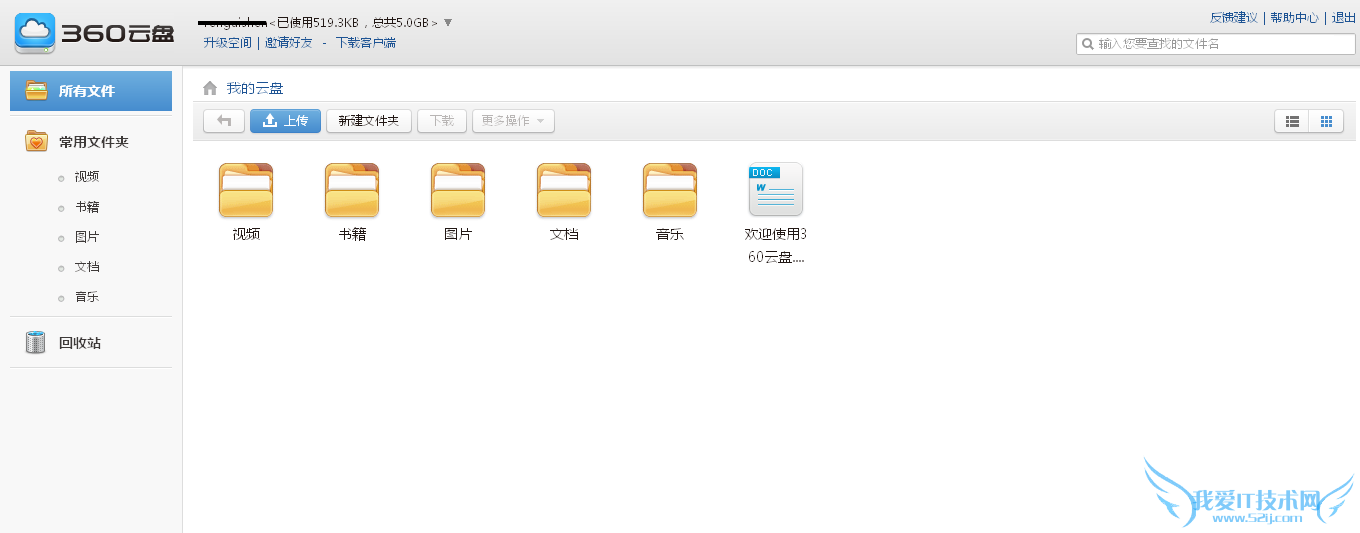1360x533 pixels.
Task: Select 所有文件 in the sidebar
Action: (91, 91)
